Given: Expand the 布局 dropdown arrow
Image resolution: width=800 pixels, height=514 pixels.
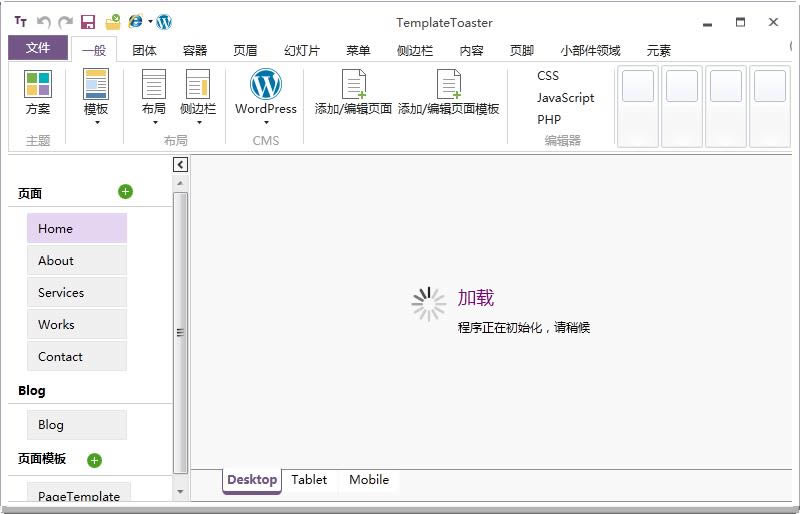Looking at the screenshot, I should click(x=155, y=123).
